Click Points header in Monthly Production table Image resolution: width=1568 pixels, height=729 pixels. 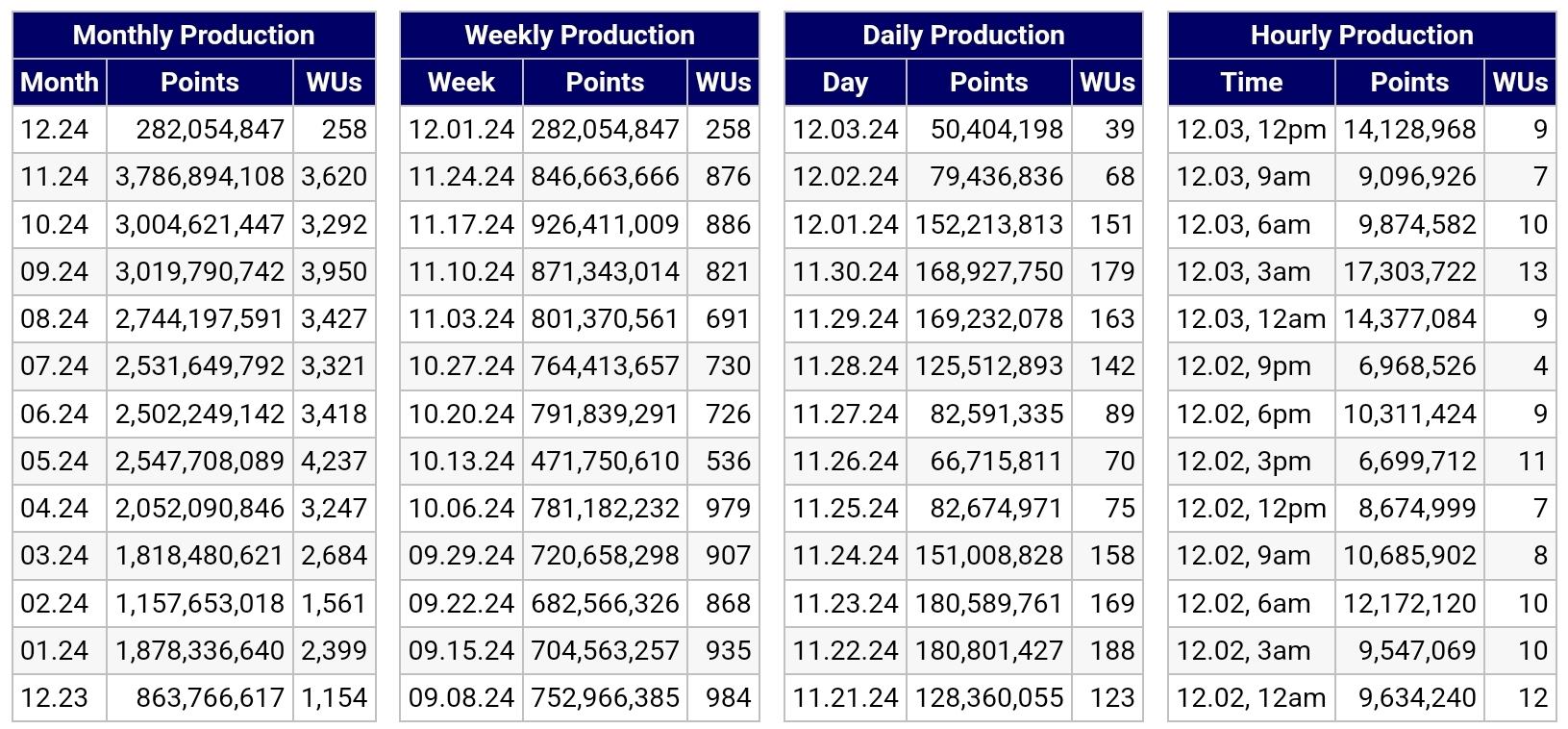coord(200,83)
